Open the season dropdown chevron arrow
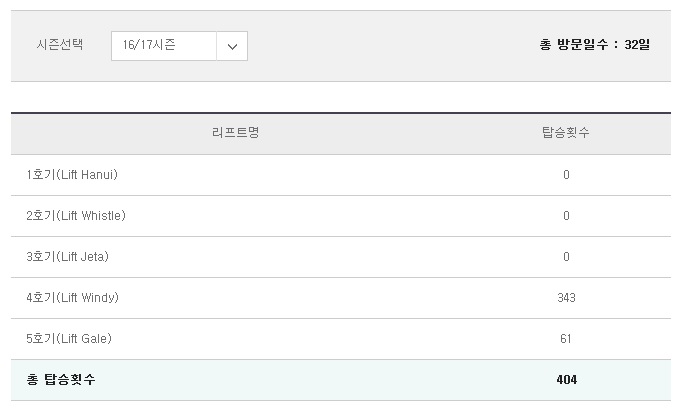Screen dimensions: 680x417 click(x=232, y=46)
